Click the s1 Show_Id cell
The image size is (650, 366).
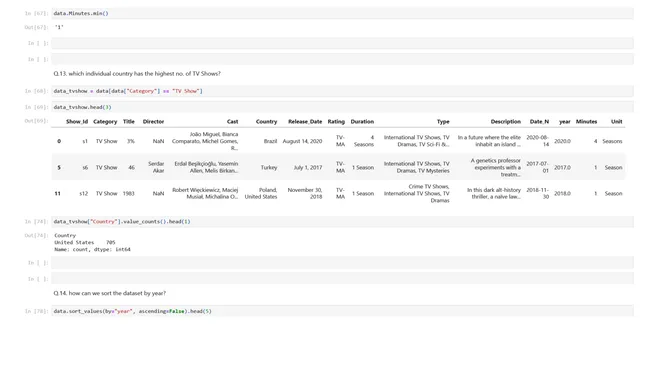coord(85,141)
